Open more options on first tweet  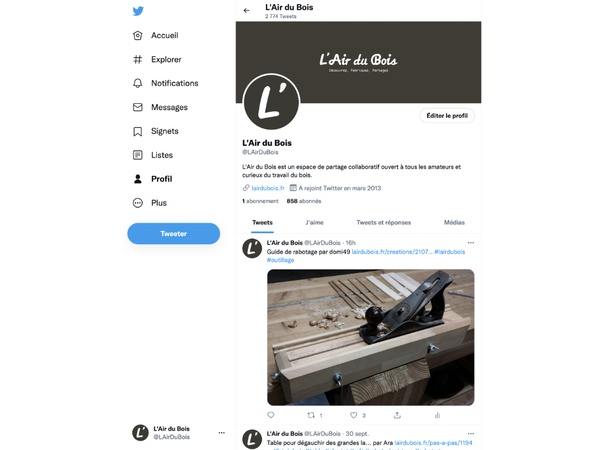click(471, 243)
